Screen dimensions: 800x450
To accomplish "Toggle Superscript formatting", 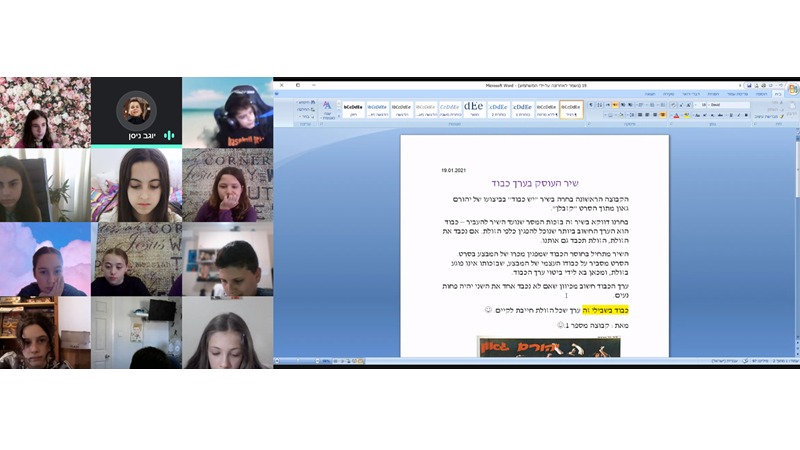I will click(705, 115).
